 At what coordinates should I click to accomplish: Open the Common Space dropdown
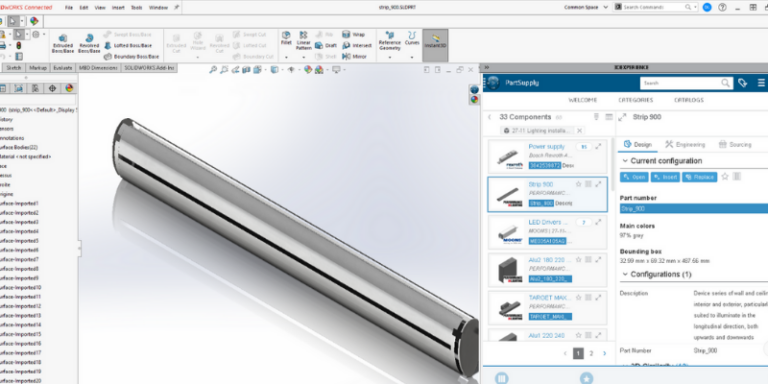[586, 7]
